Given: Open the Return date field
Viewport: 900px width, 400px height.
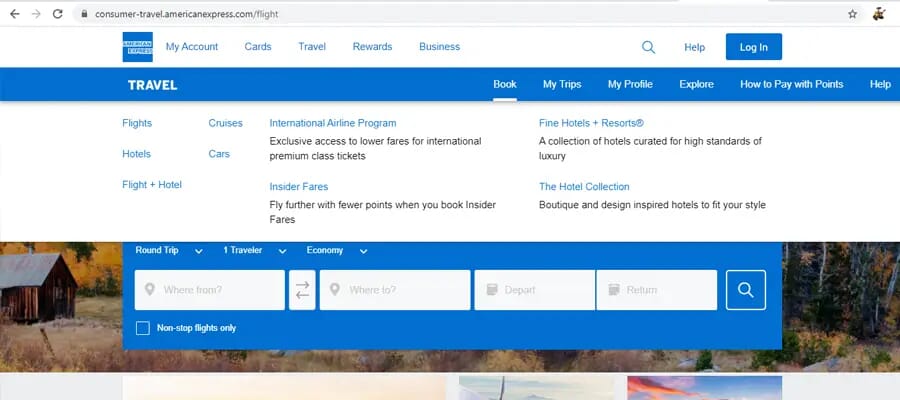Looking at the screenshot, I should [x=657, y=290].
